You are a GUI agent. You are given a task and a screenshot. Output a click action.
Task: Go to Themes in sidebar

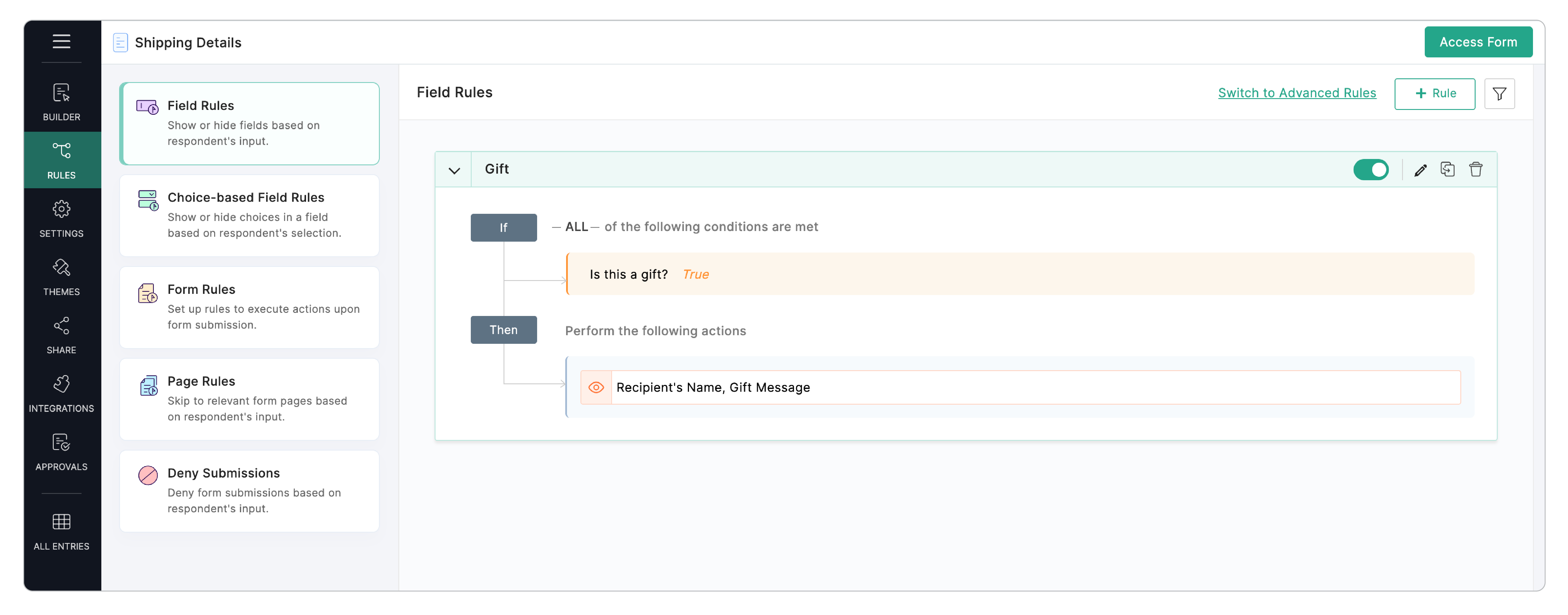61,277
